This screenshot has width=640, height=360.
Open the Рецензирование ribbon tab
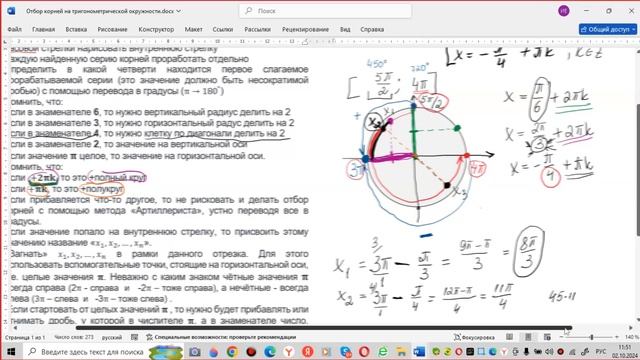[x=305, y=29]
